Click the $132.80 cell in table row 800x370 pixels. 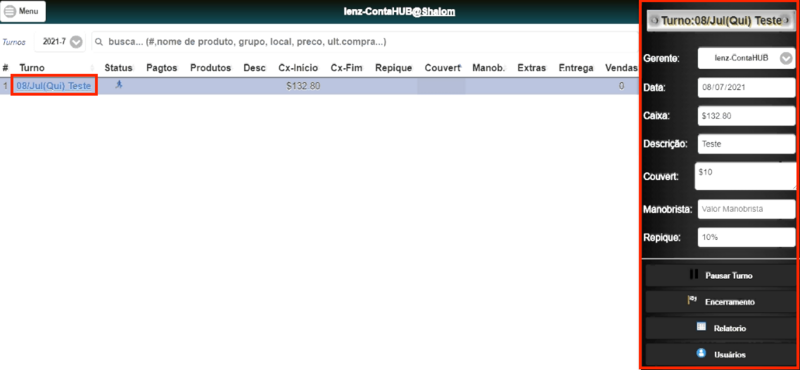pos(303,86)
